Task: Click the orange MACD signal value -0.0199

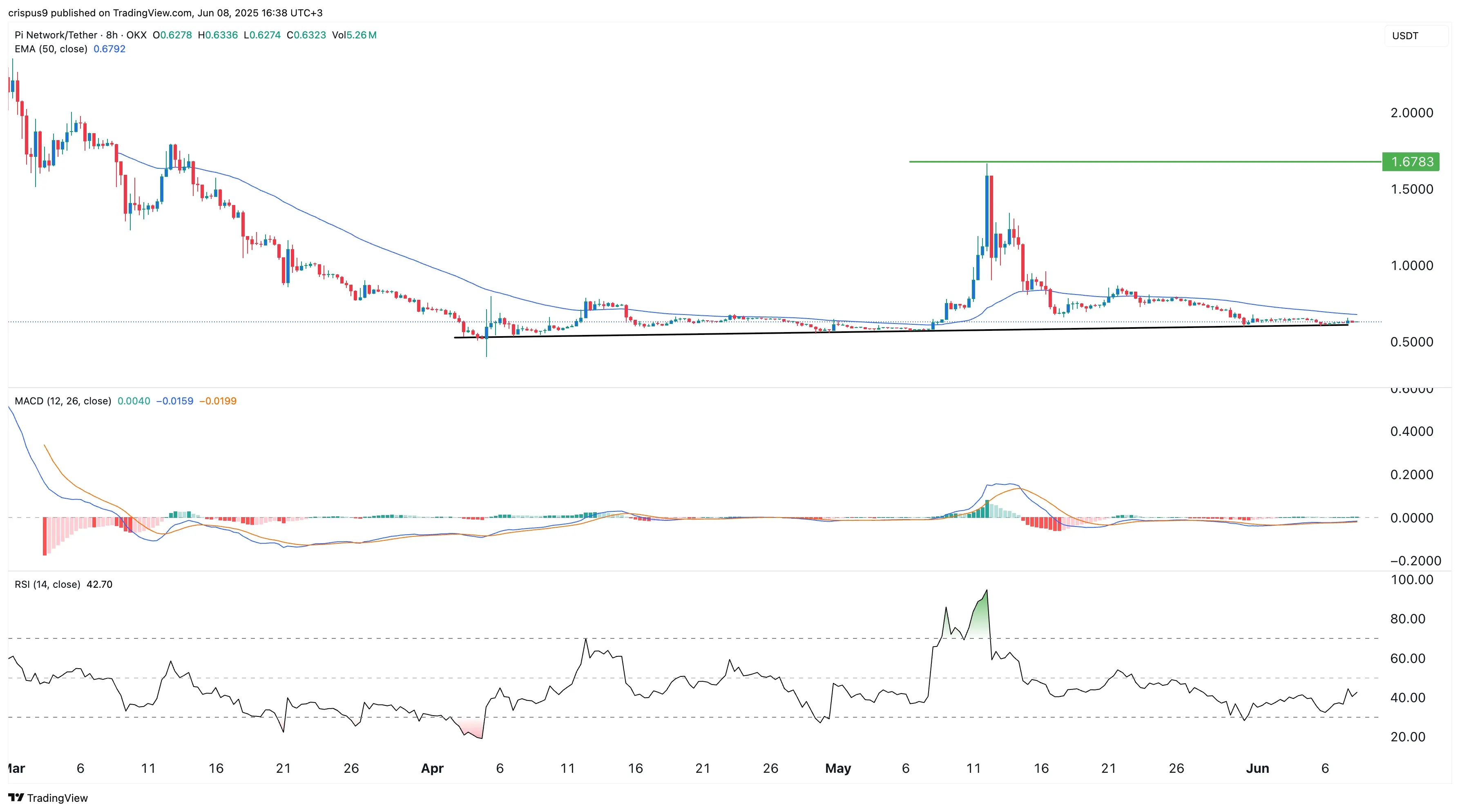Action: 218,401
